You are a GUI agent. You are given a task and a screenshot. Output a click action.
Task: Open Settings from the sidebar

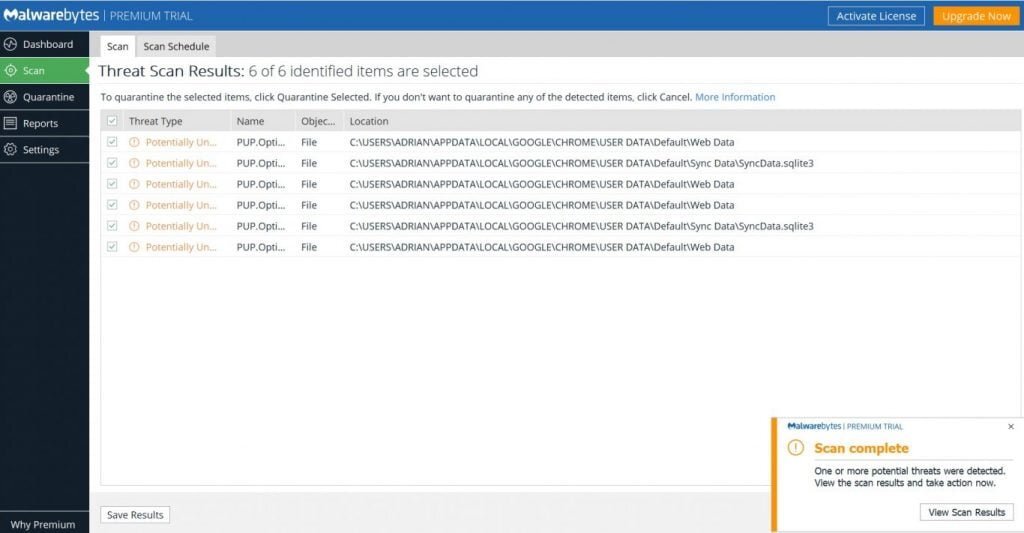44,150
